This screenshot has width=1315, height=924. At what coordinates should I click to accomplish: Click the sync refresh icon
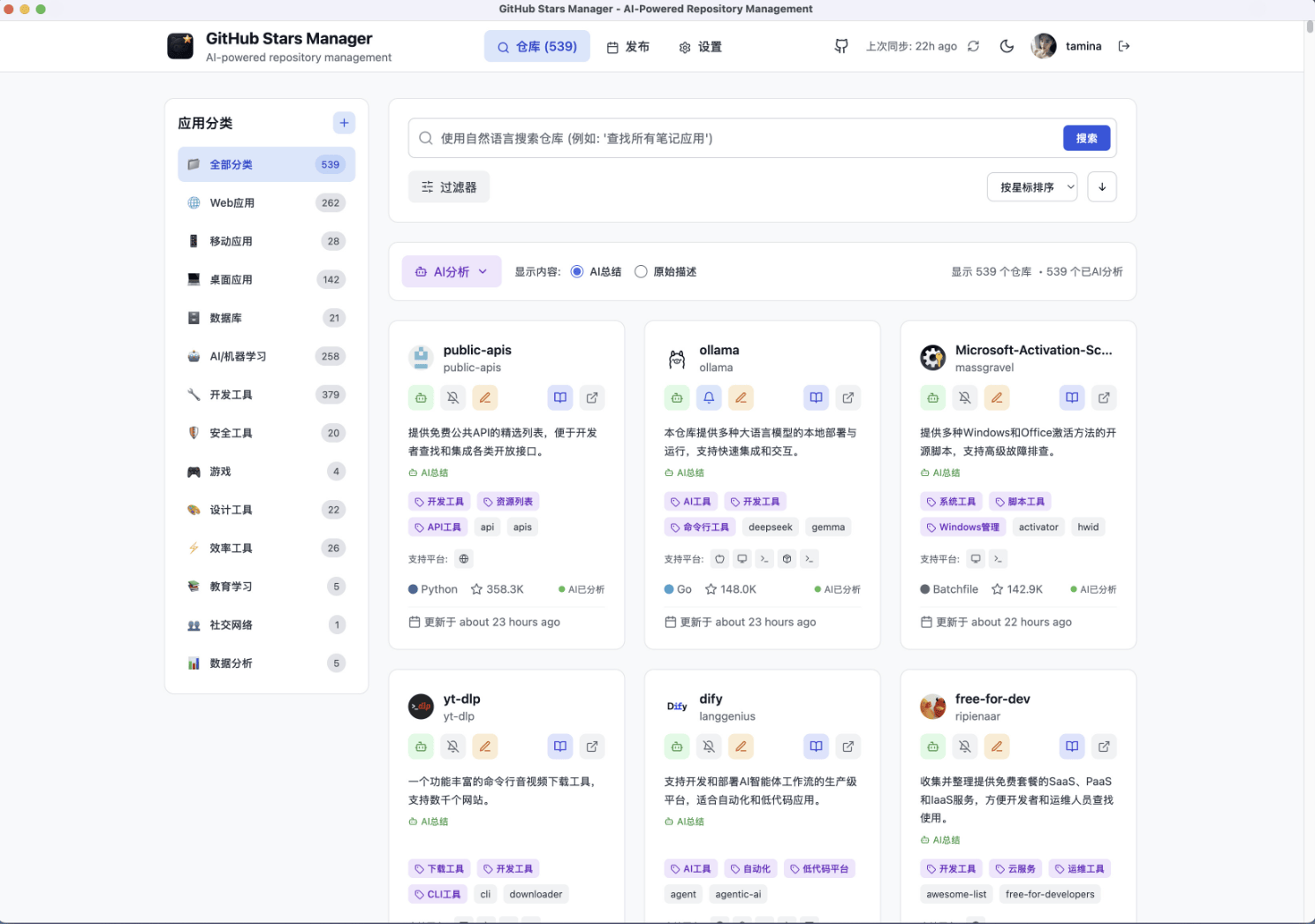pos(973,46)
